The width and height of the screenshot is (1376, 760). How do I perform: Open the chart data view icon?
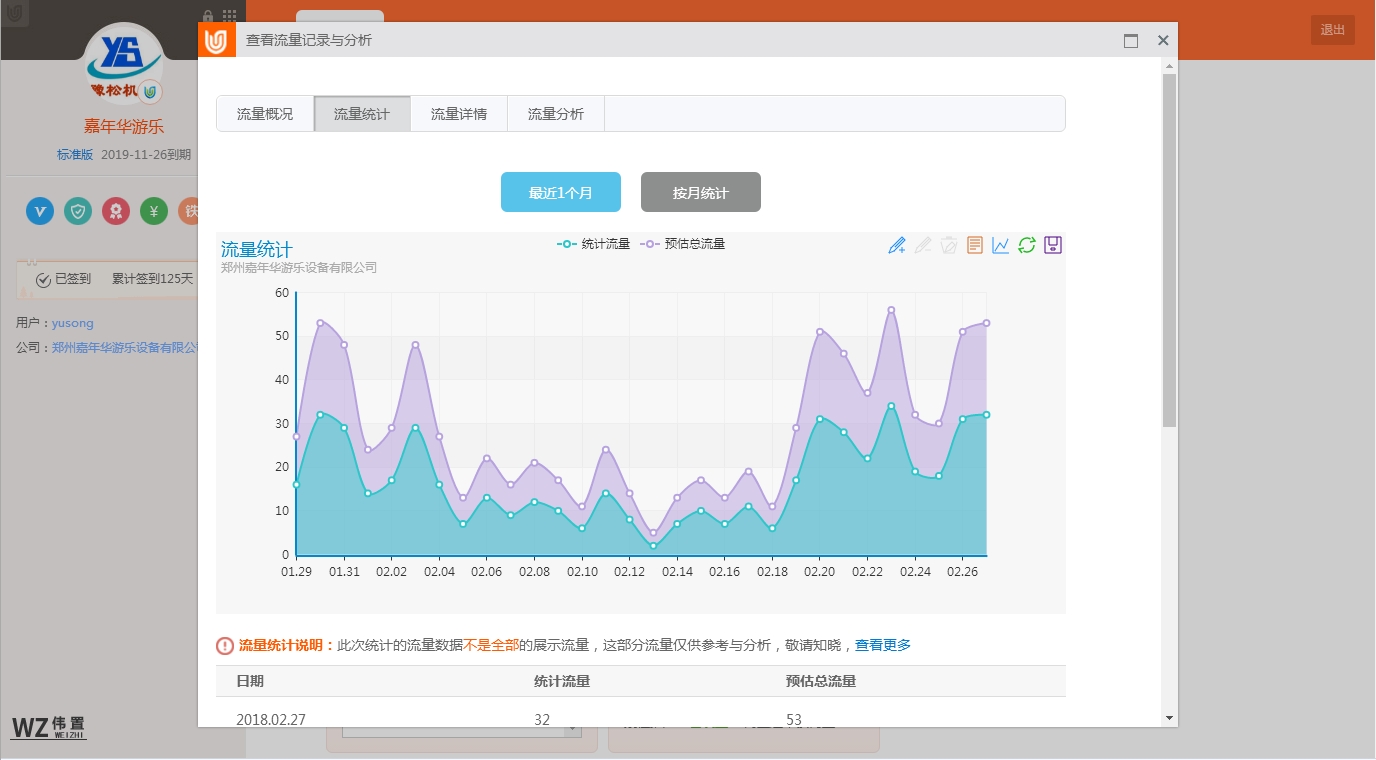[x=974, y=245]
